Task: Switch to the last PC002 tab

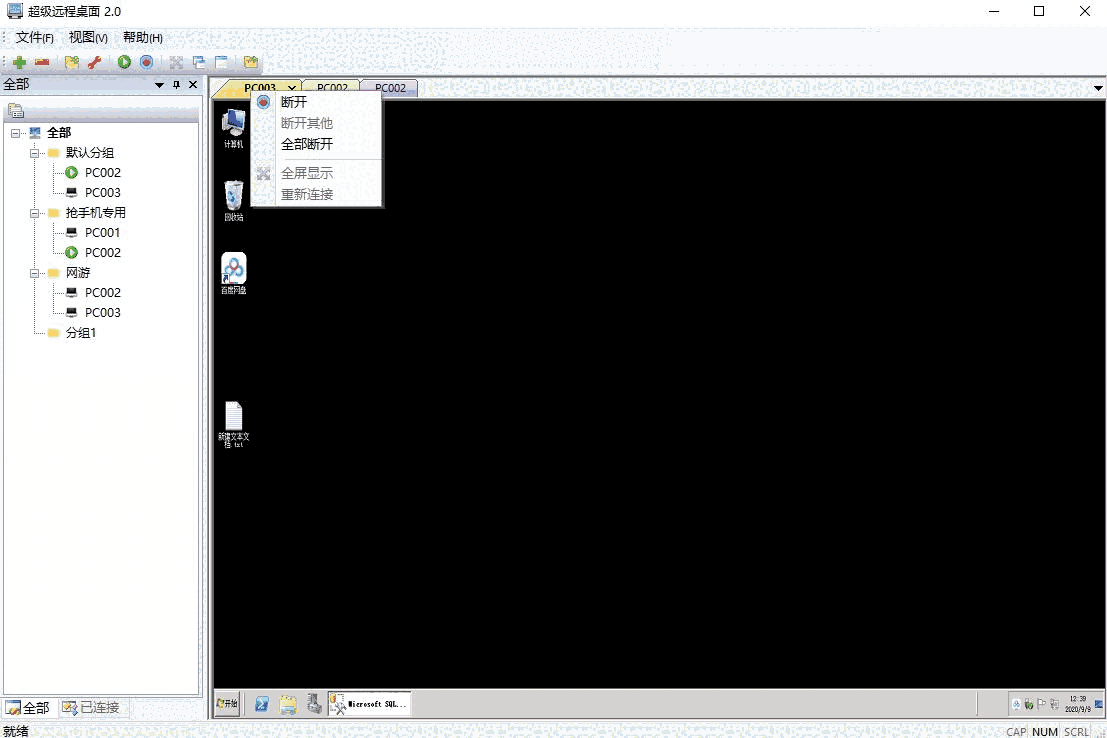Action: [390, 88]
